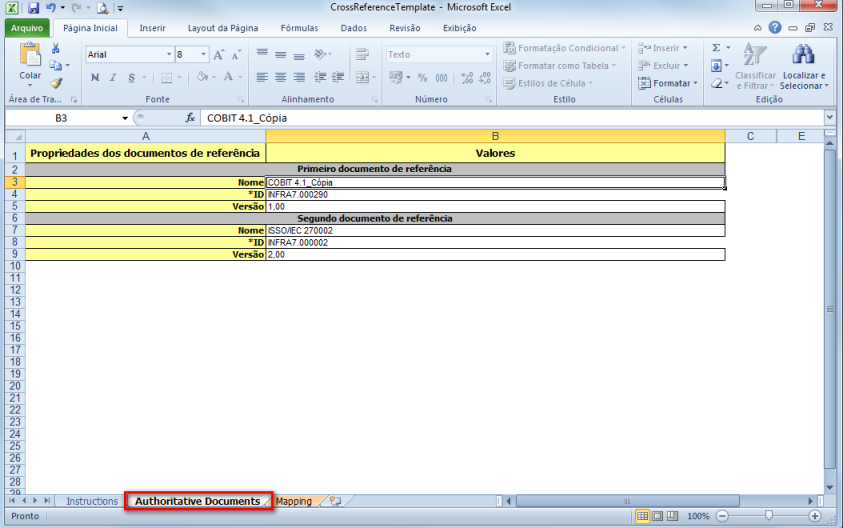Toggle bold with the N button
Screen dimensions: 843x528
[x=95, y=77]
